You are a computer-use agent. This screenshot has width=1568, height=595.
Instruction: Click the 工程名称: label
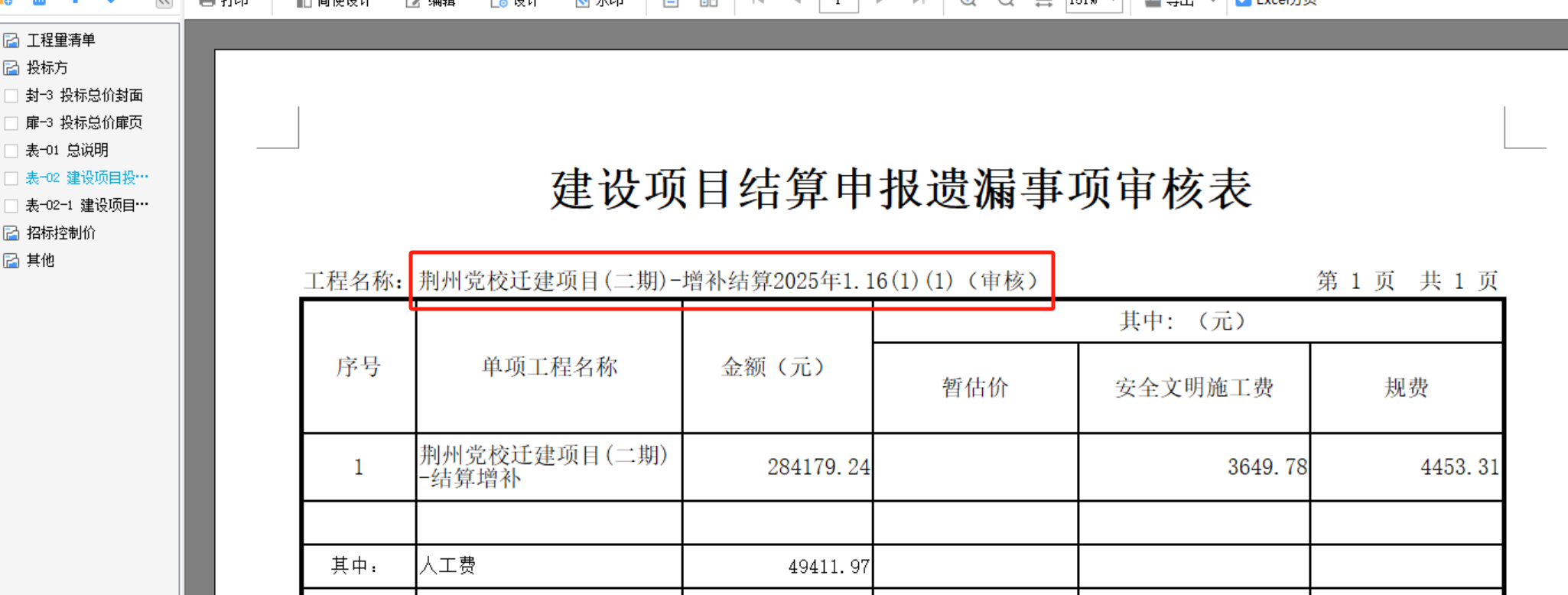353,281
